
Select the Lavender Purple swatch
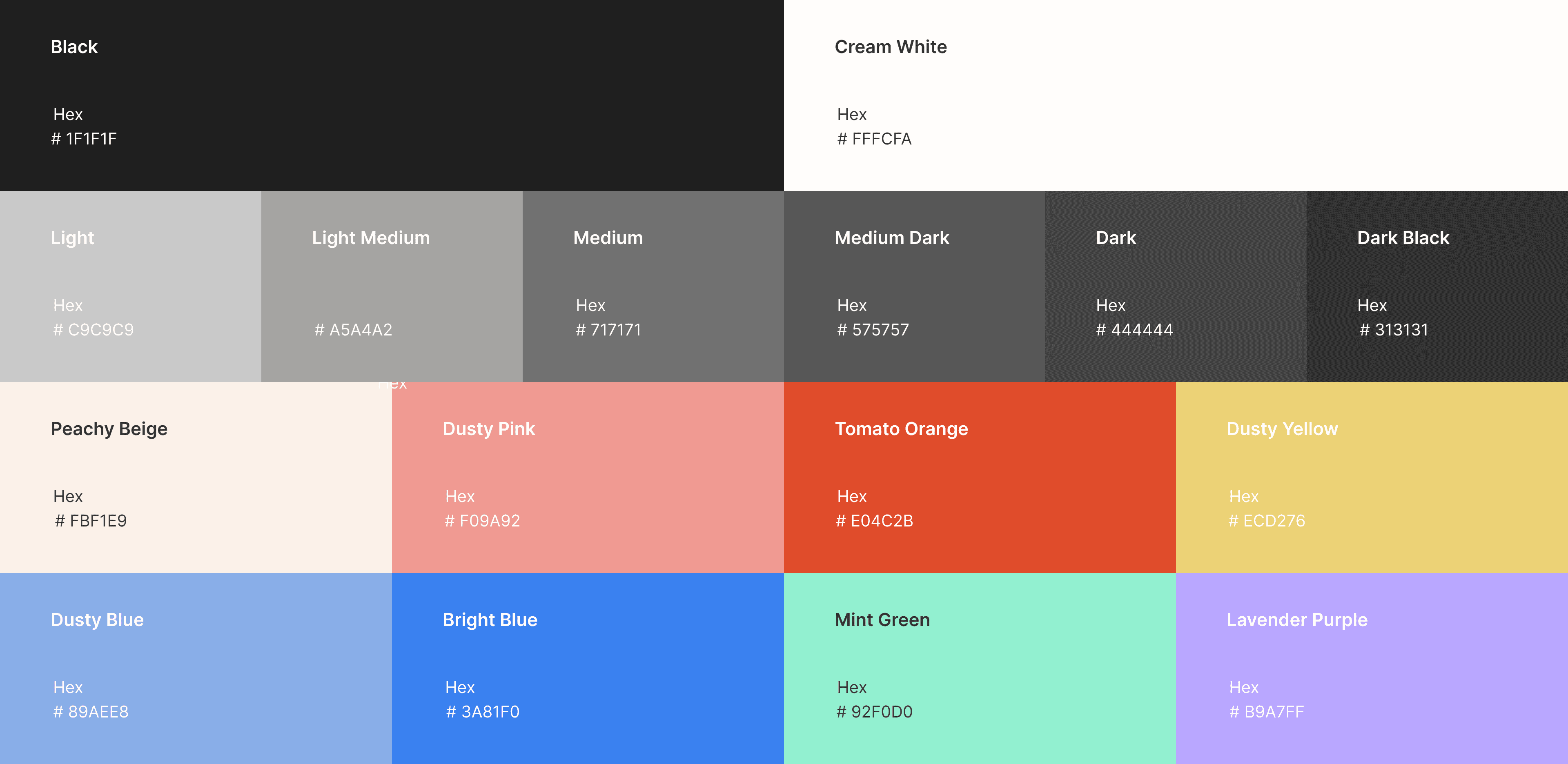(x=1372, y=668)
